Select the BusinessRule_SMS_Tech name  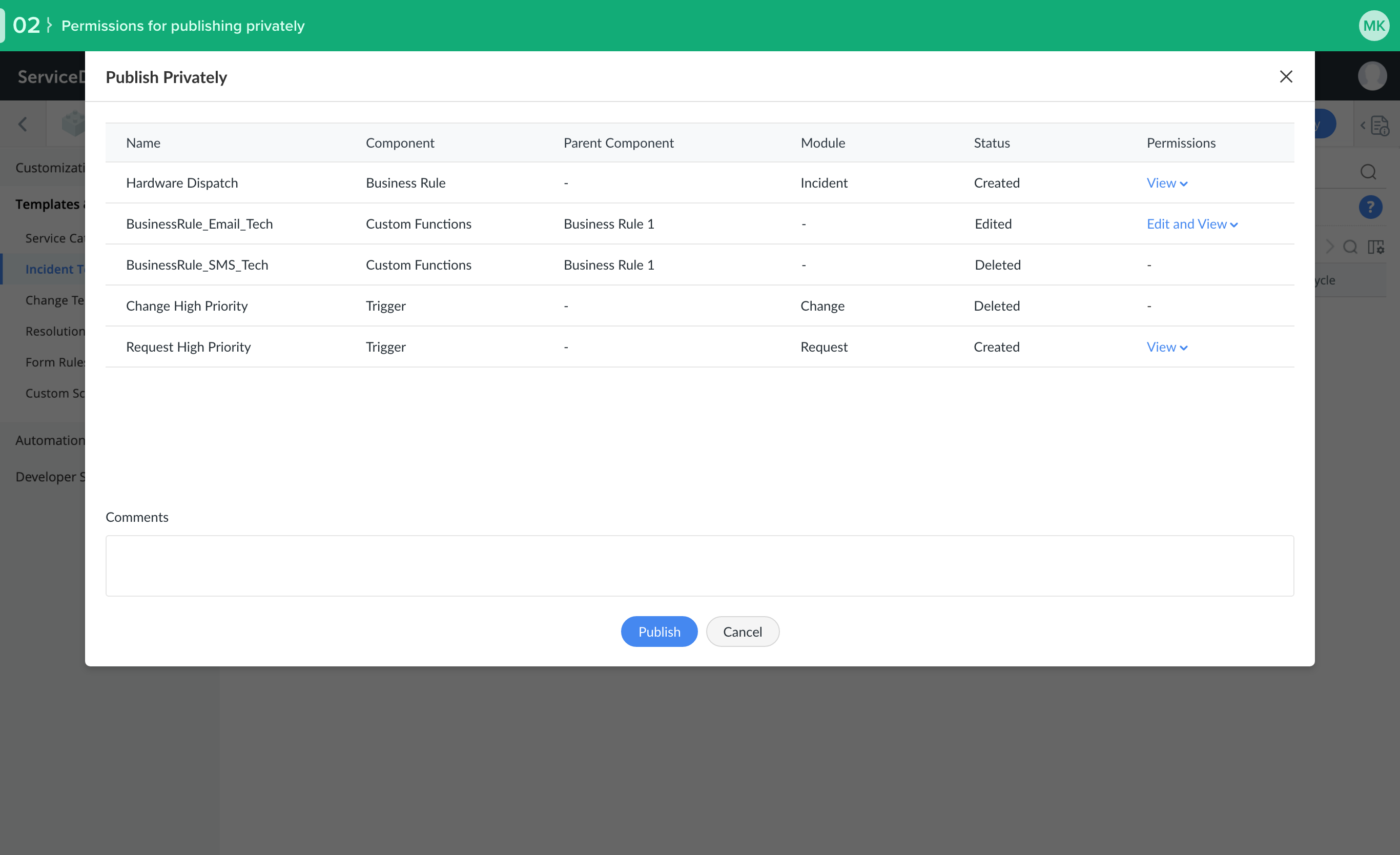pyautogui.click(x=197, y=265)
